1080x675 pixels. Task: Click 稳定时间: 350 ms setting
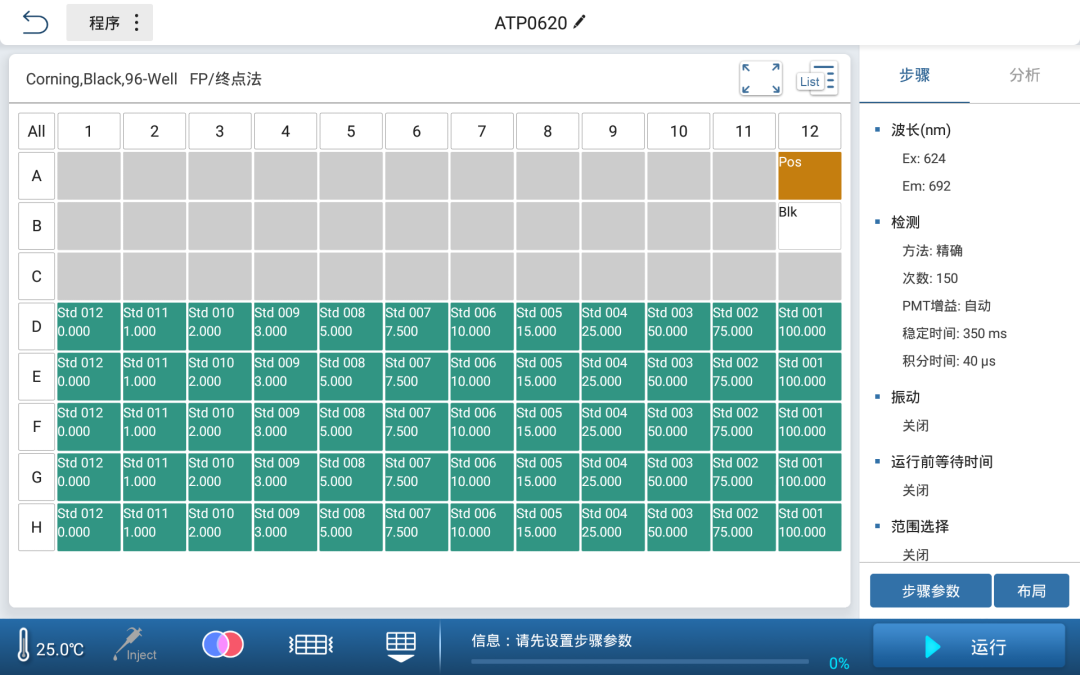(955, 333)
